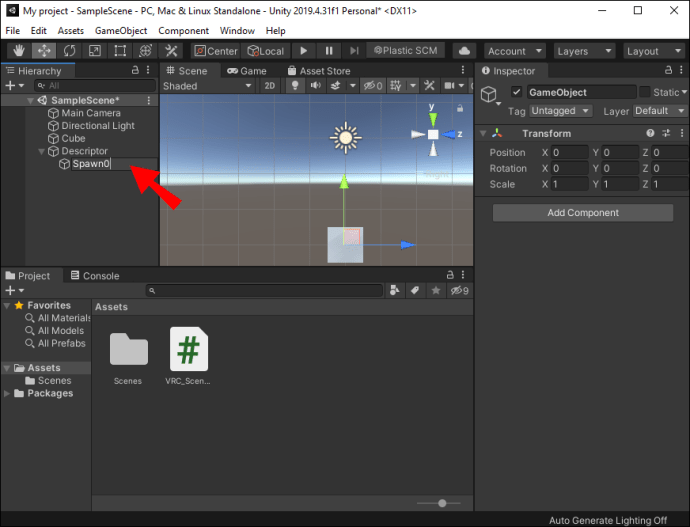Toggle scene effects (skybox, fog) icon

(x=336, y=86)
